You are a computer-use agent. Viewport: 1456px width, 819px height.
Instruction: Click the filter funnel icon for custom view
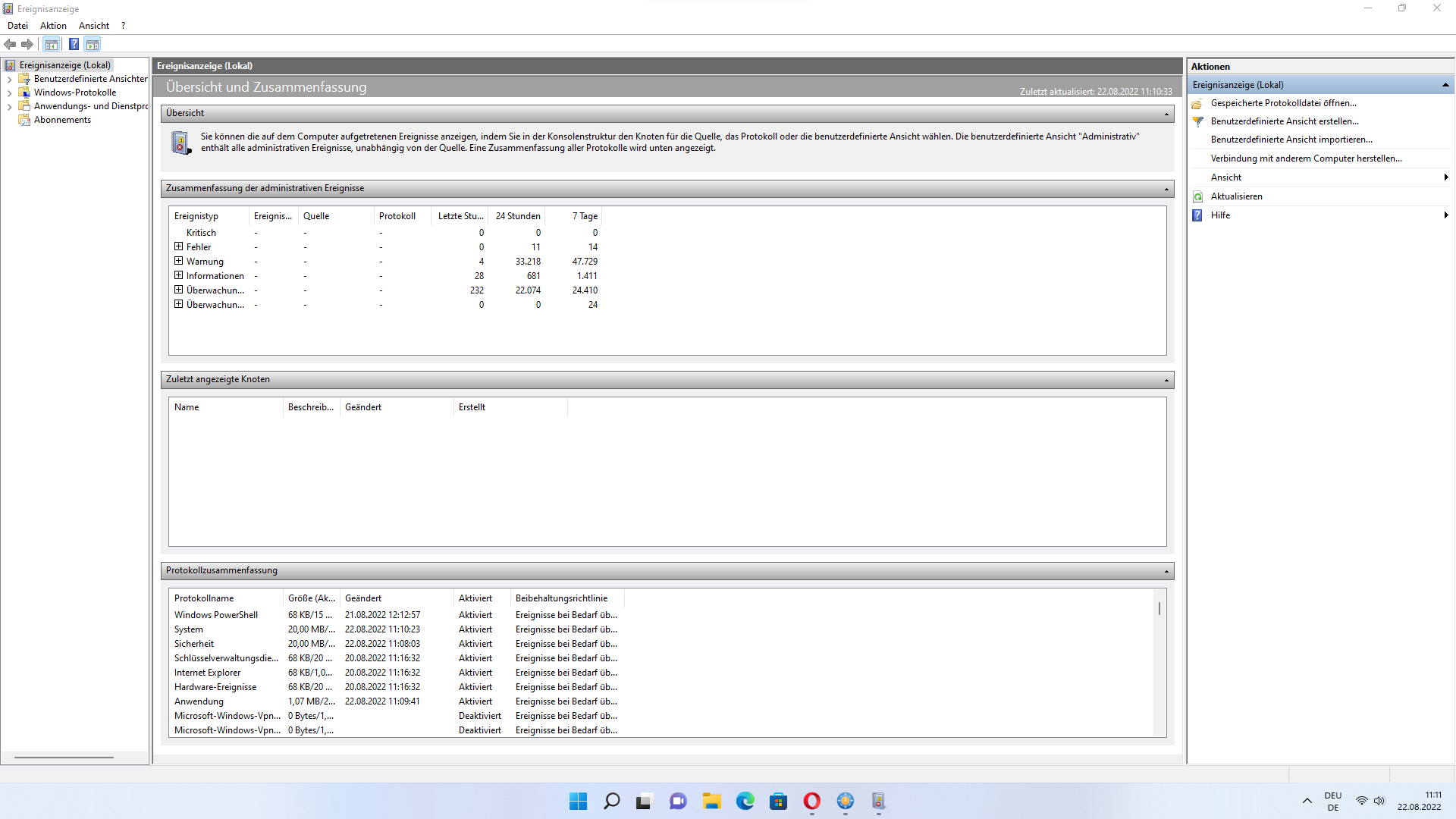pos(1197,121)
